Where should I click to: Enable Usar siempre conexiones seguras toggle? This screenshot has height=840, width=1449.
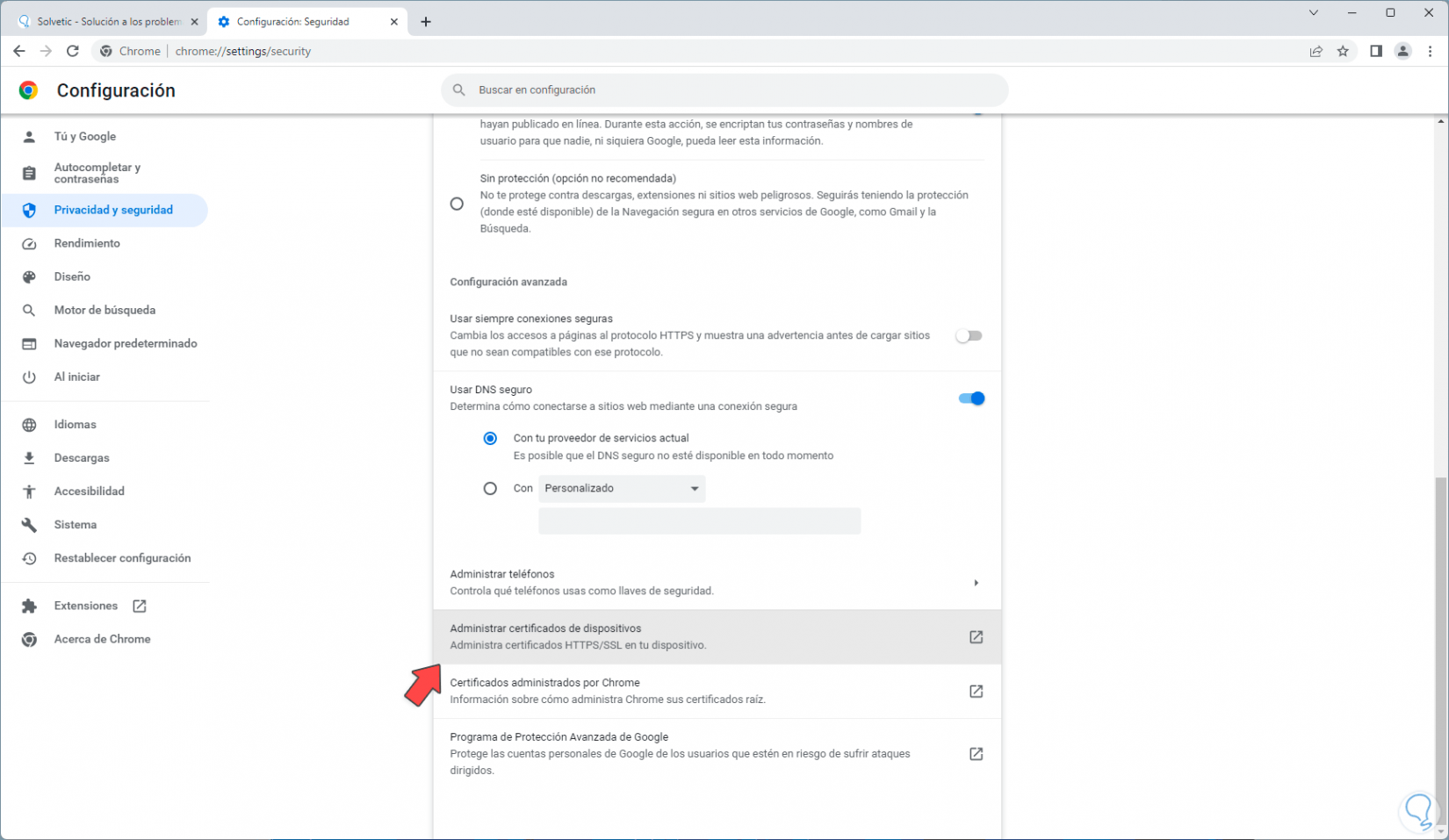tap(970, 336)
